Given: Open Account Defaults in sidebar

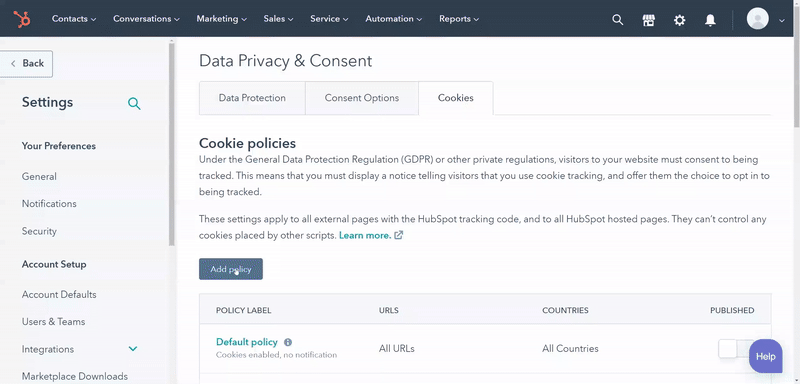Looking at the screenshot, I should pos(59,294).
